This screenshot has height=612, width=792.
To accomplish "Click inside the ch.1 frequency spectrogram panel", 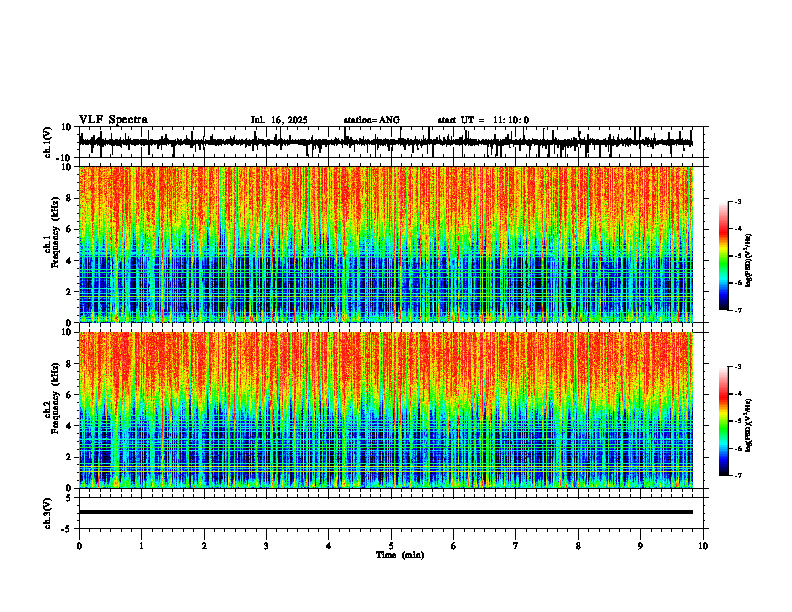I will (x=390, y=244).
